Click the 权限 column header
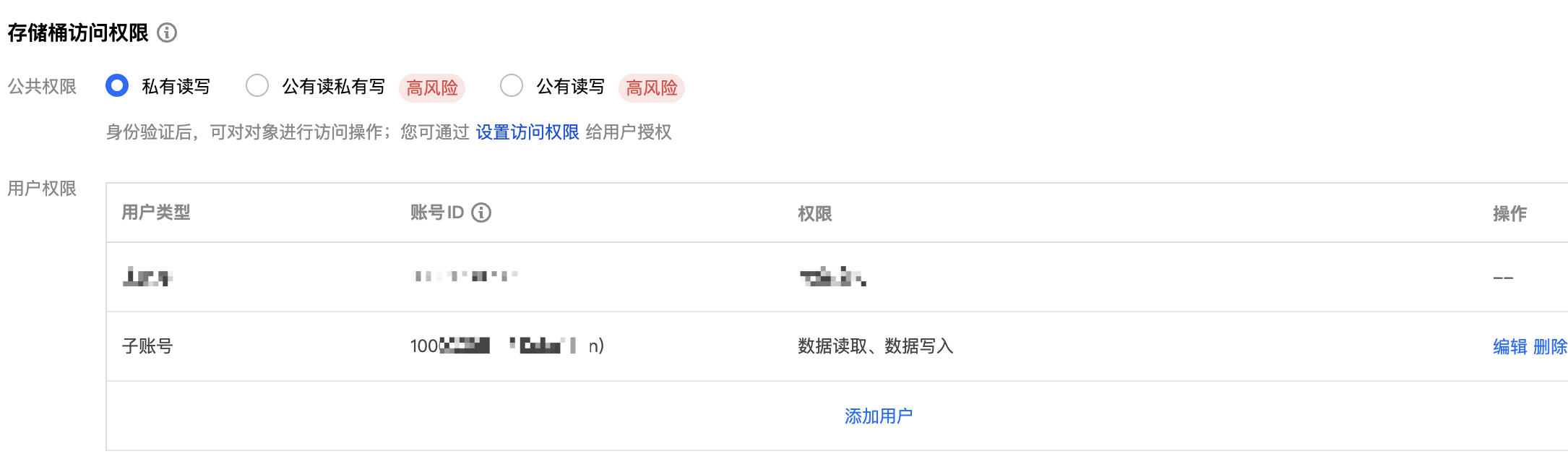The width and height of the screenshot is (1568, 467). pyautogui.click(x=814, y=213)
